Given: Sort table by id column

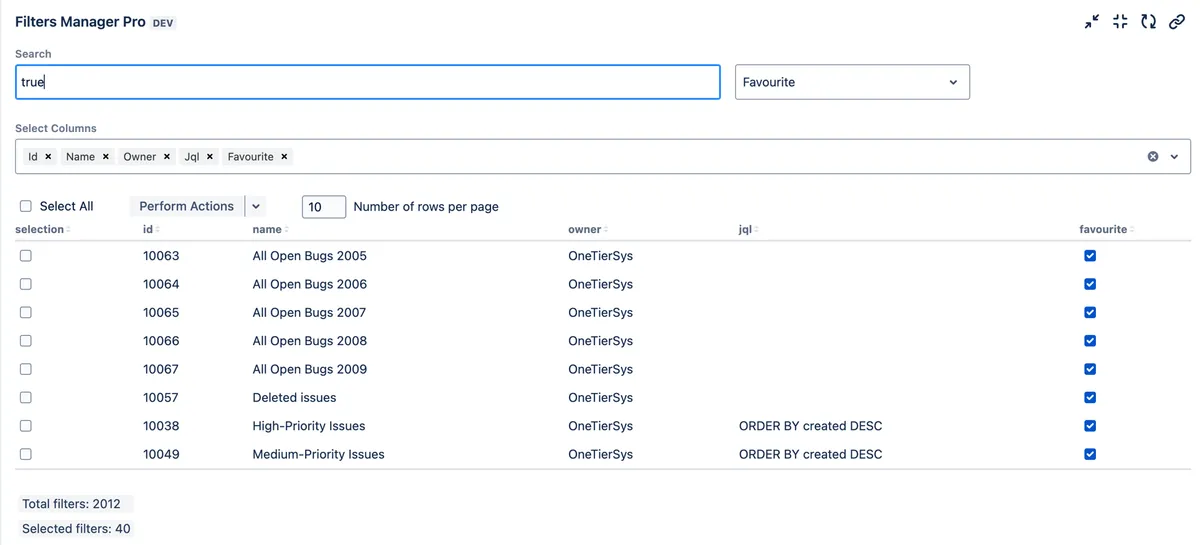Looking at the screenshot, I should 151,230.
